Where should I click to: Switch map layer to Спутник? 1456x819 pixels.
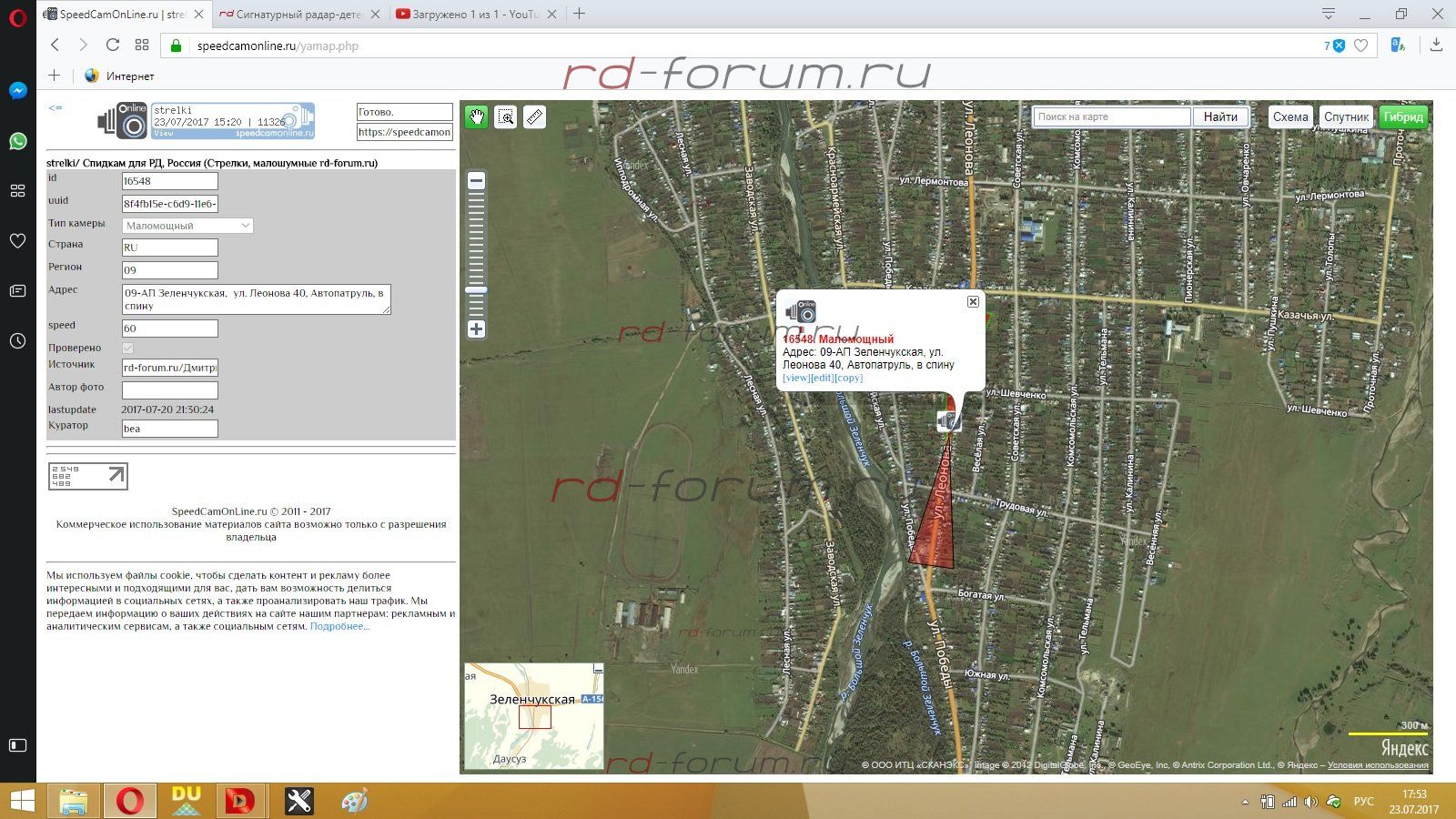click(1346, 116)
